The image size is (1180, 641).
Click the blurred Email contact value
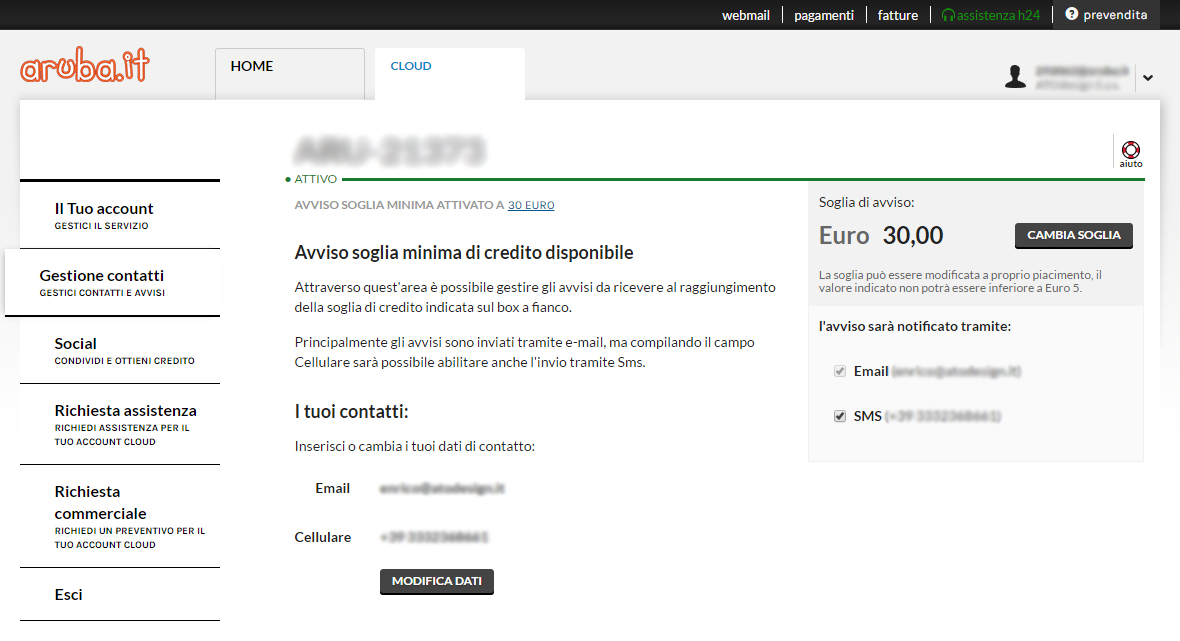[x=442, y=488]
